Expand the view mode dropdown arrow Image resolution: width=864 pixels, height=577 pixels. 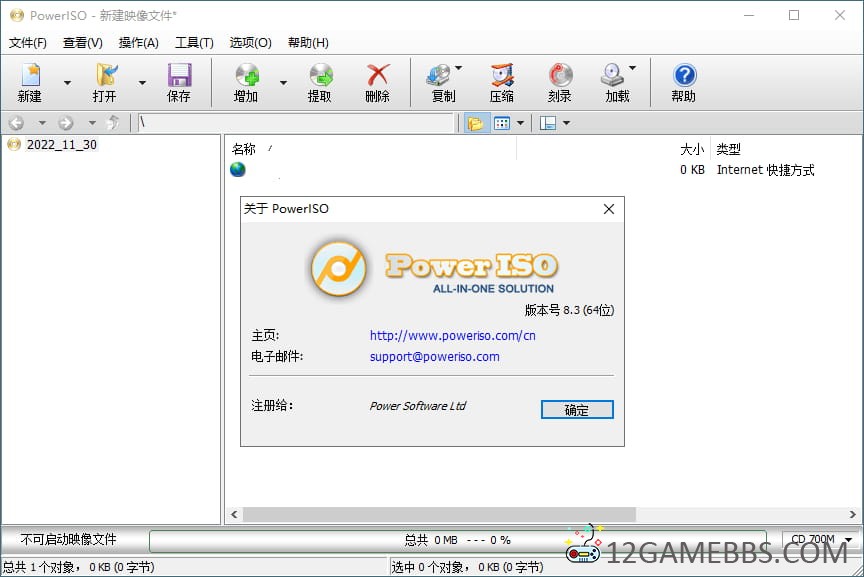point(520,123)
